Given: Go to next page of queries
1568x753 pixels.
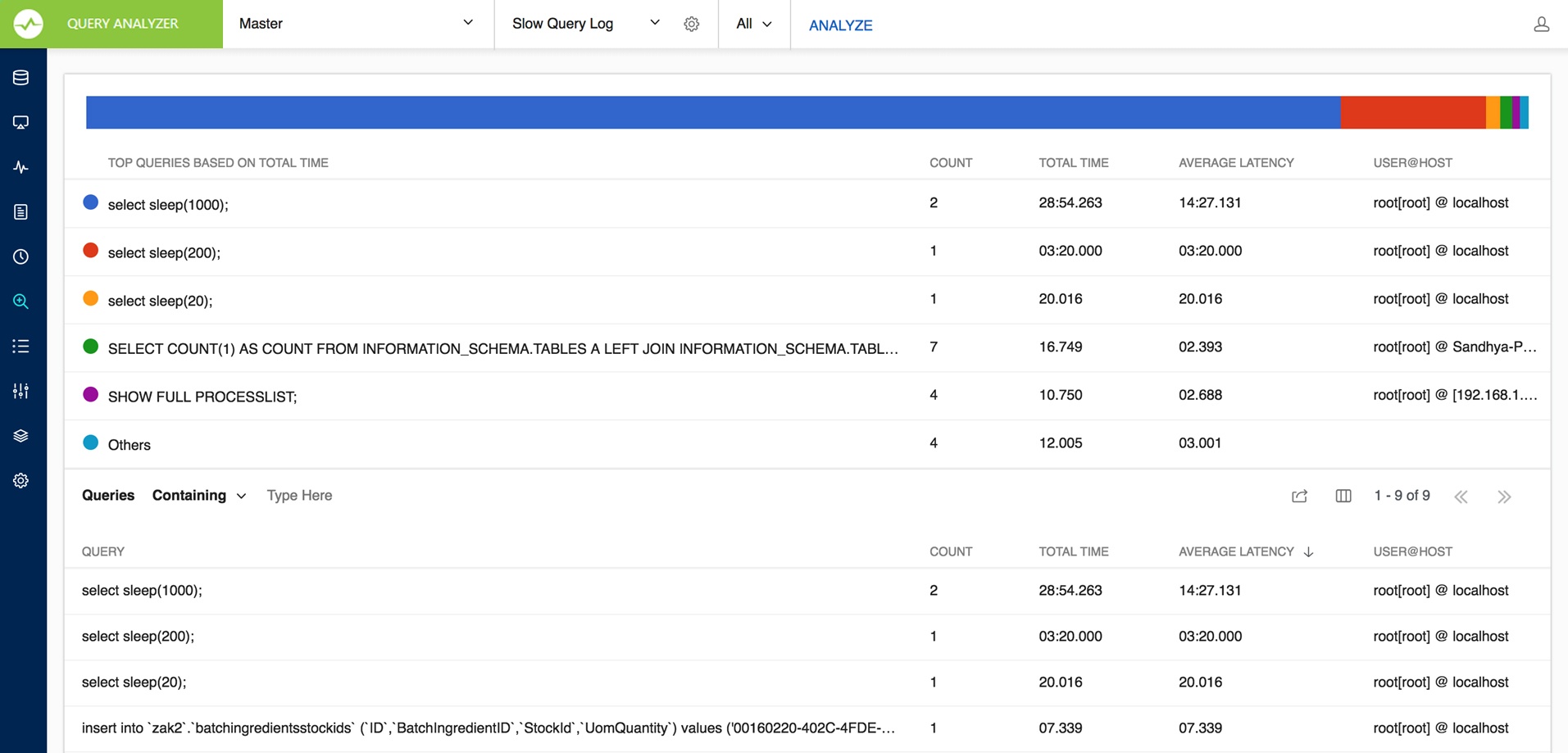Looking at the screenshot, I should click(1503, 497).
